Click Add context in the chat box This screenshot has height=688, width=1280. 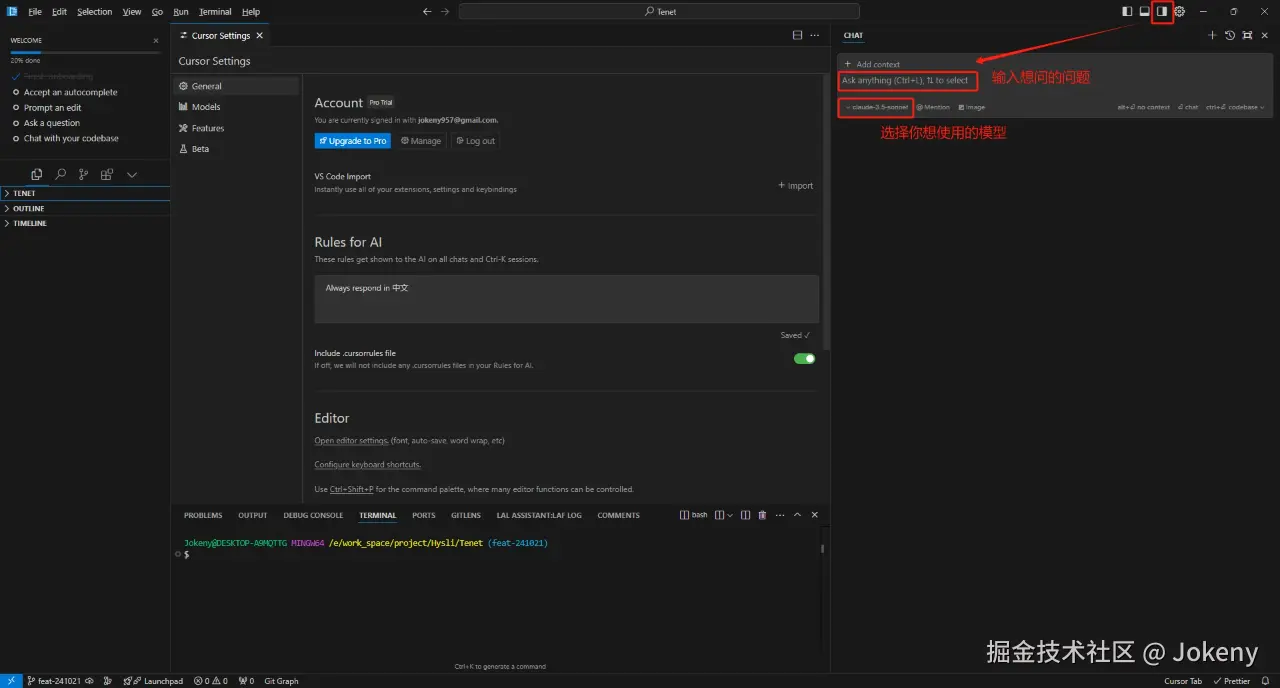coord(872,64)
